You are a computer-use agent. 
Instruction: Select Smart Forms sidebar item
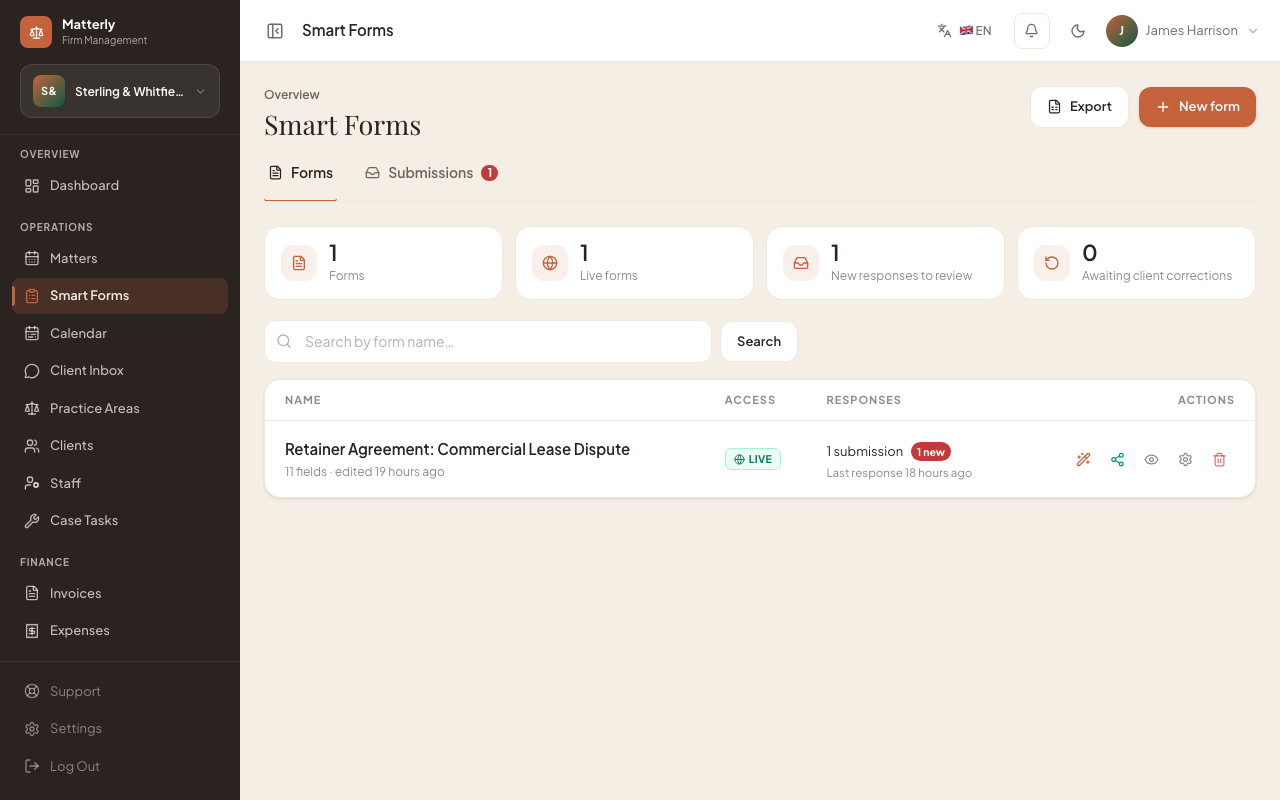tap(120, 296)
